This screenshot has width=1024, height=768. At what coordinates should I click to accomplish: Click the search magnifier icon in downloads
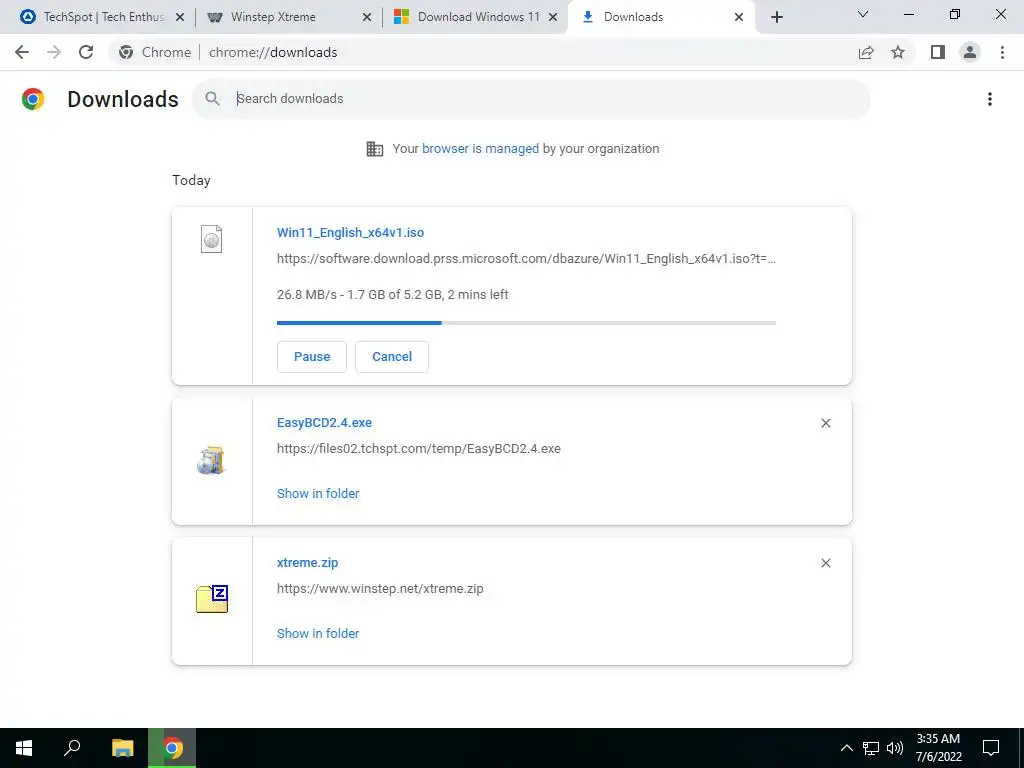click(x=212, y=99)
